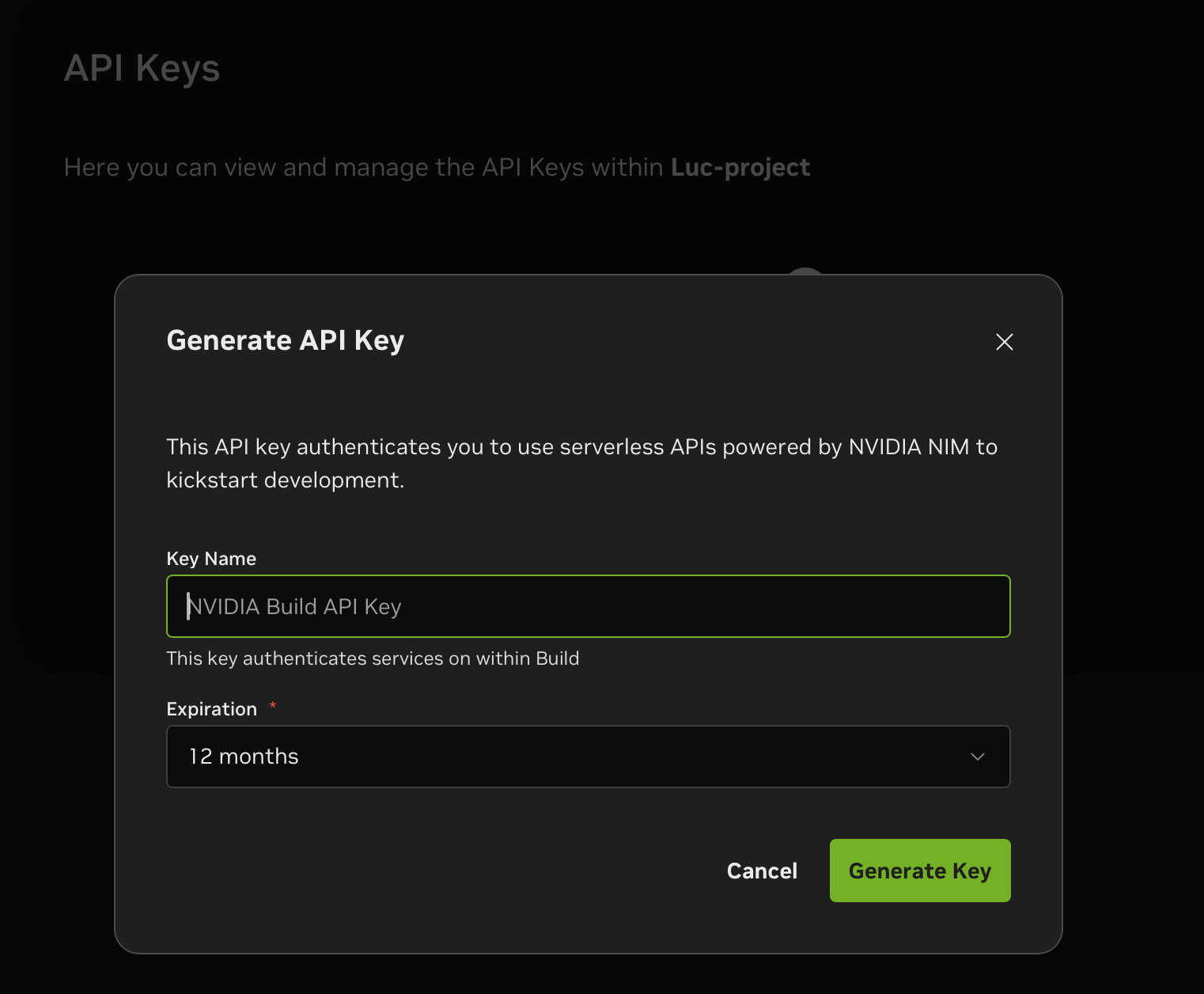Click the "Key Name" field label

tap(211, 559)
